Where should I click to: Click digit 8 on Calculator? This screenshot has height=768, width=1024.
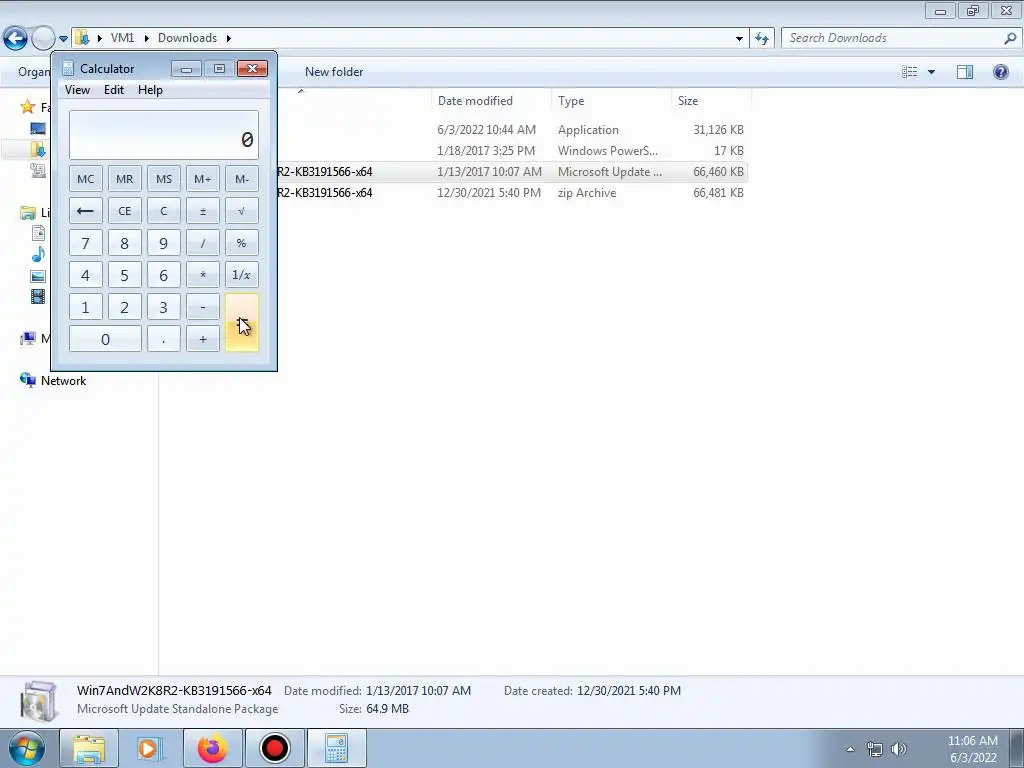tap(125, 243)
